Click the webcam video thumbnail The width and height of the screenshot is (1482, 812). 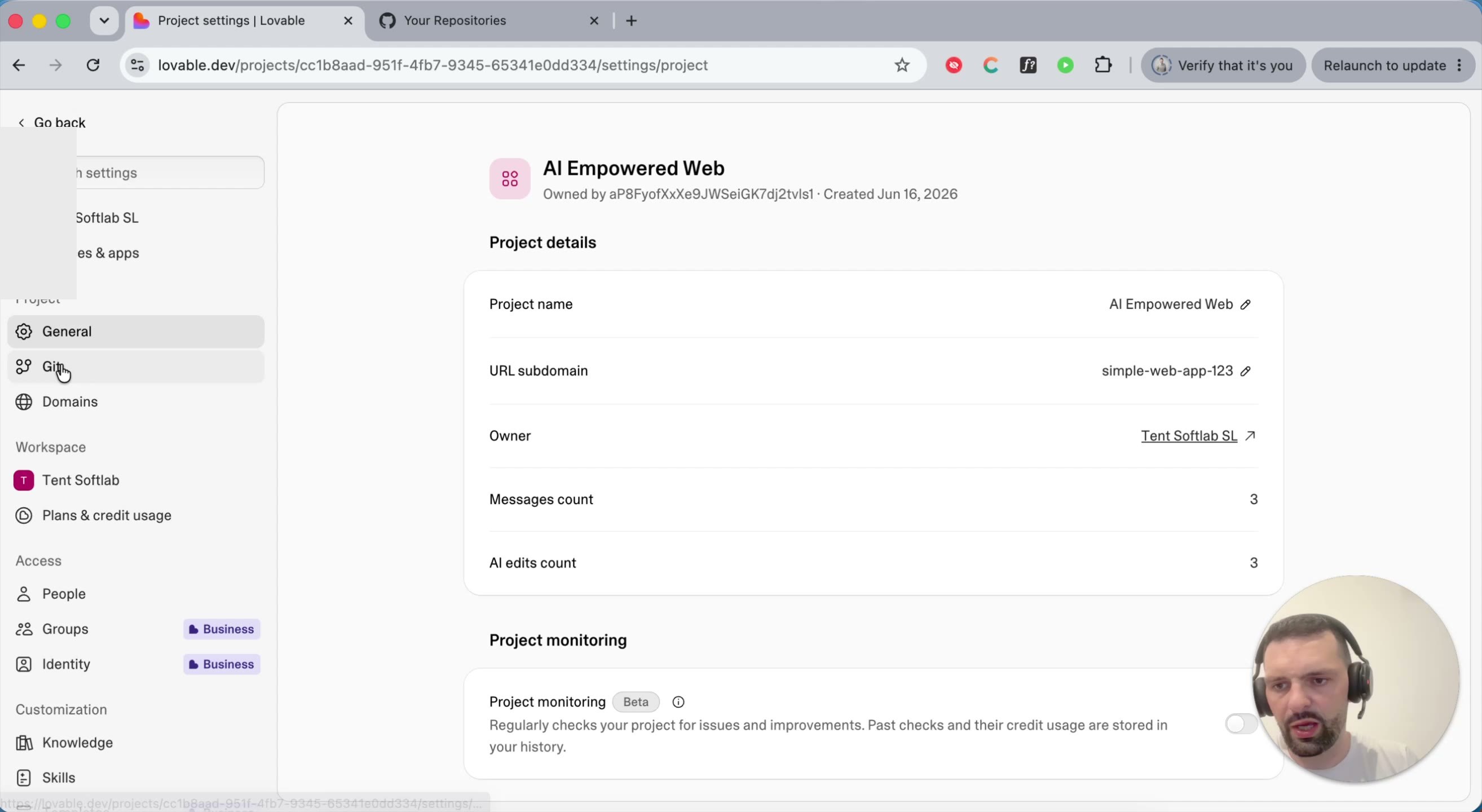pos(1356,679)
